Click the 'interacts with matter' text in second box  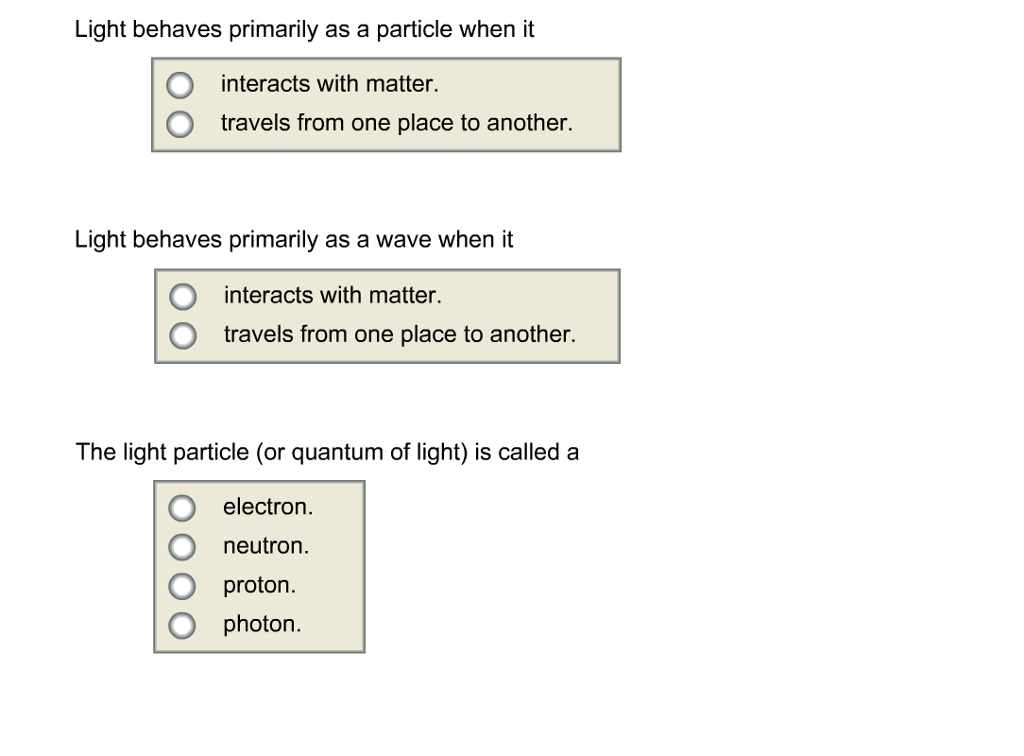pyautogui.click(x=332, y=295)
